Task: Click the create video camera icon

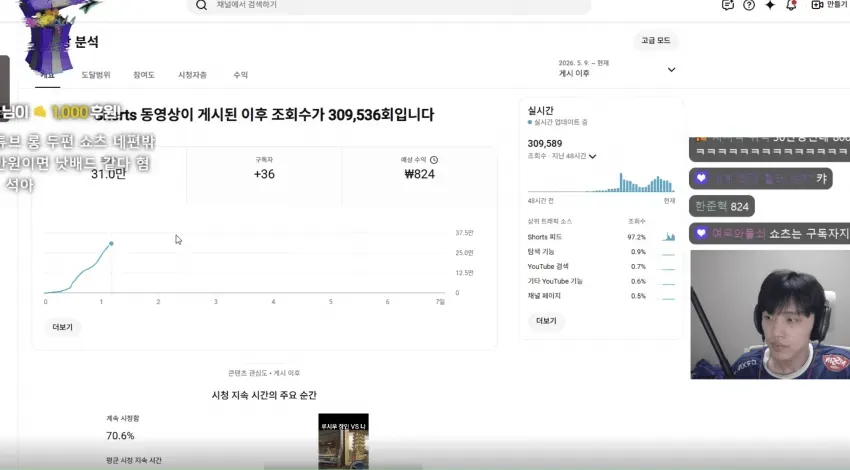Action: tap(817, 5)
